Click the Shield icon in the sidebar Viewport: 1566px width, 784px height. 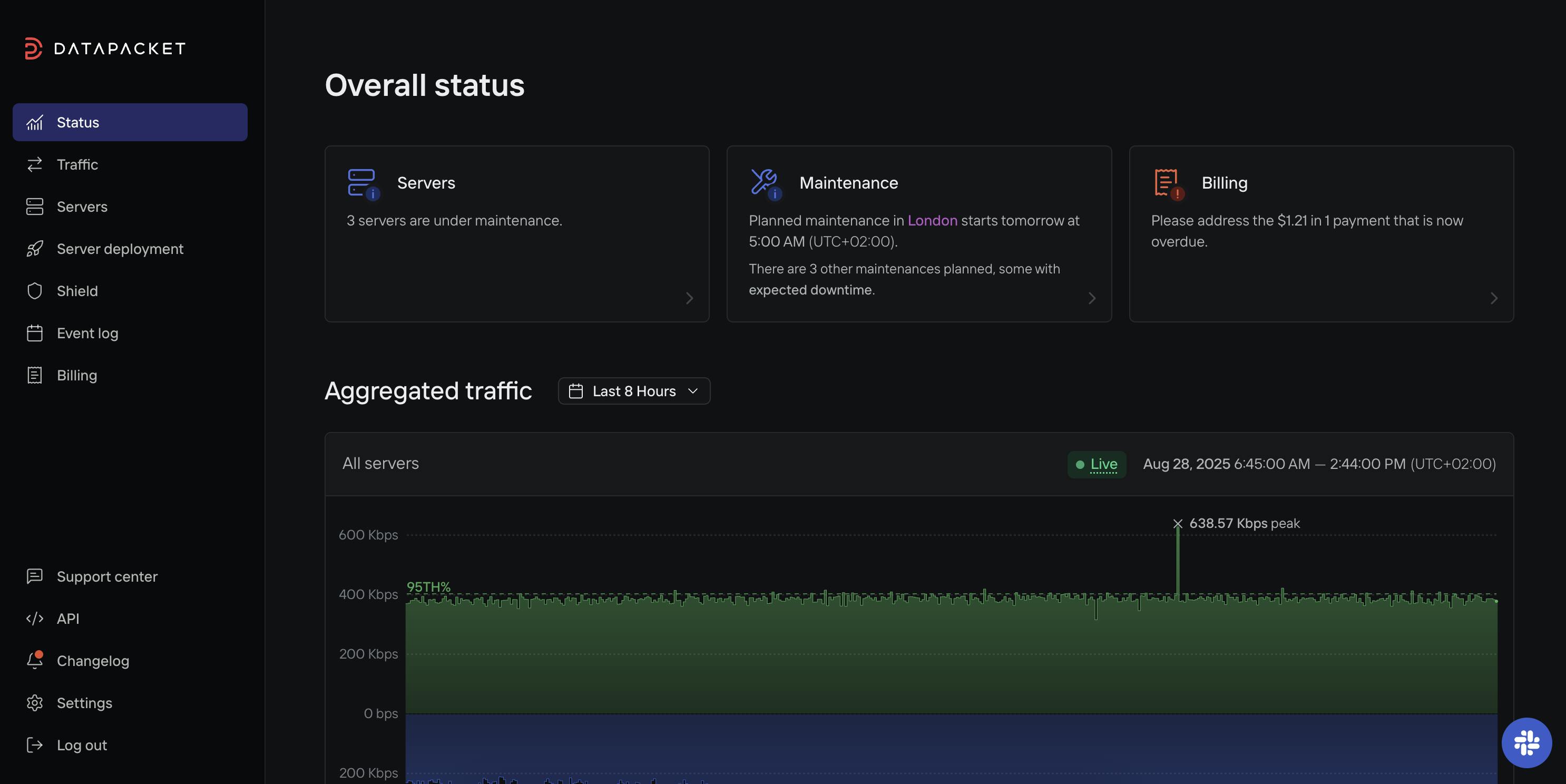point(35,291)
